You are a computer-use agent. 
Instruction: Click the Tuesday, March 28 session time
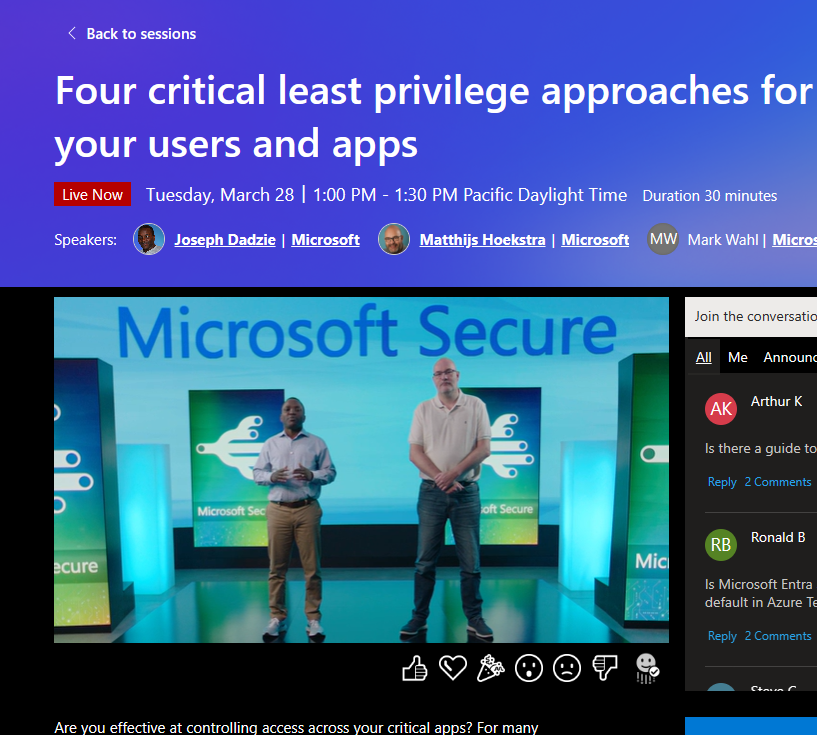point(386,195)
